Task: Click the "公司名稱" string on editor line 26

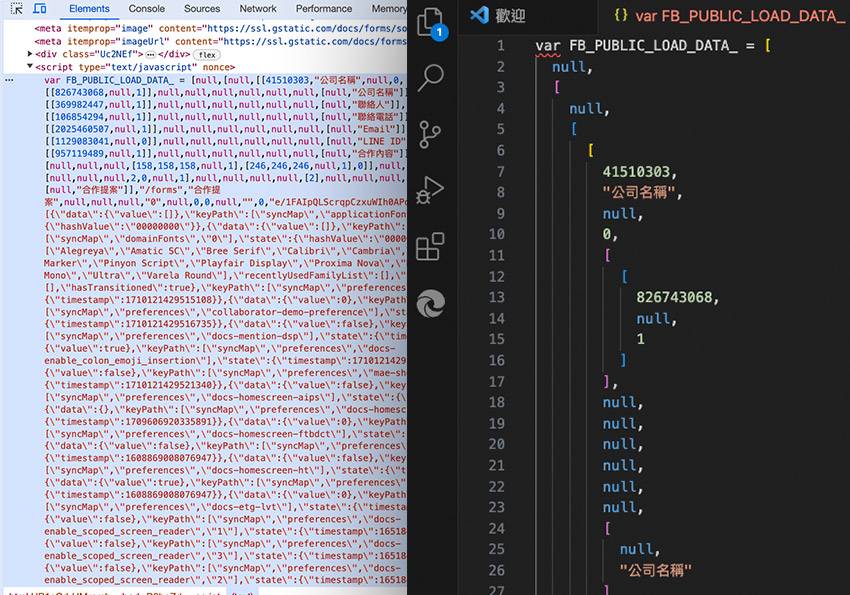Action: tap(655, 570)
